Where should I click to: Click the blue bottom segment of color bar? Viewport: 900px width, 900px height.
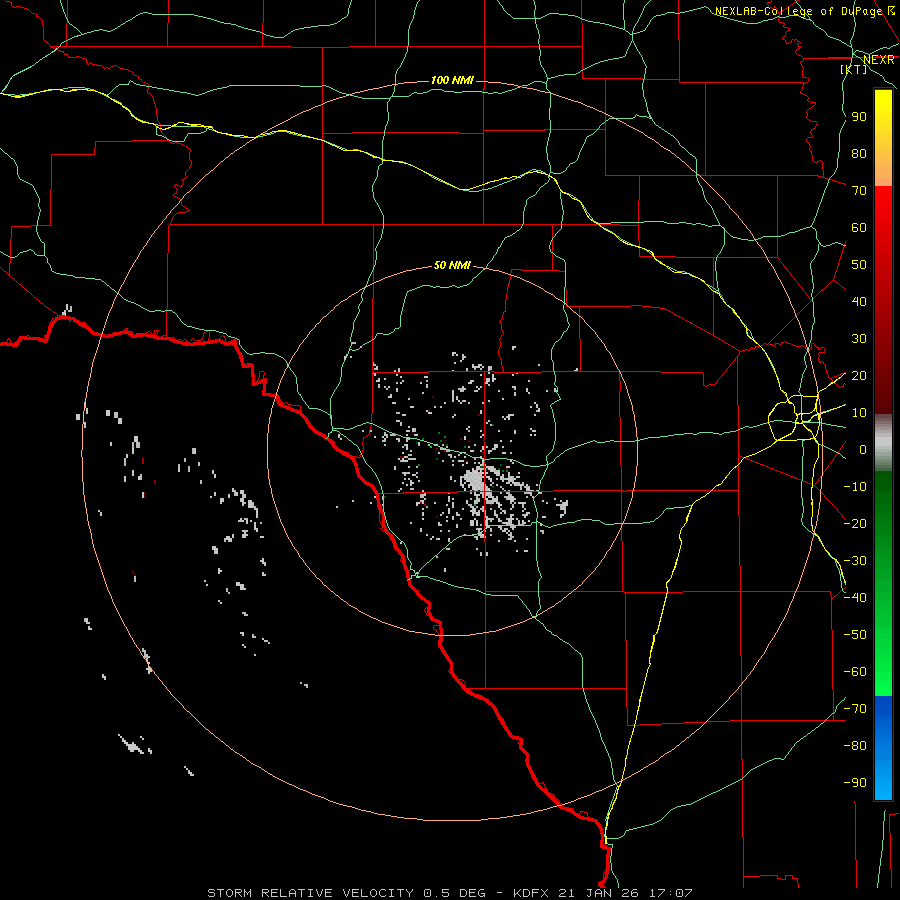coord(883,748)
